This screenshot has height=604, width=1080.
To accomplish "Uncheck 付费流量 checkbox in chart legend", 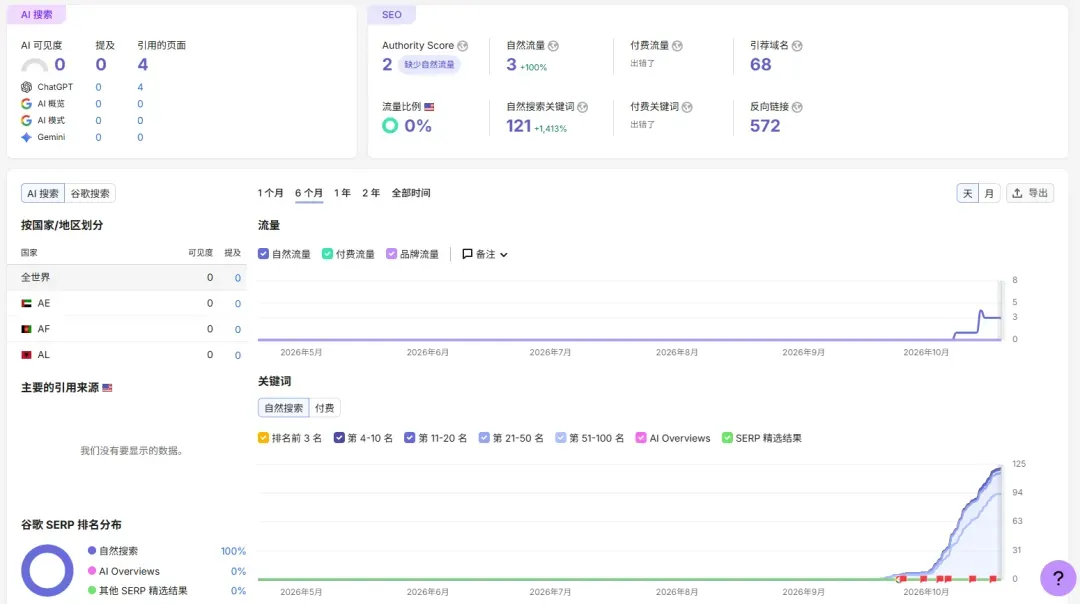I will pyautogui.click(x=327, y=253).
